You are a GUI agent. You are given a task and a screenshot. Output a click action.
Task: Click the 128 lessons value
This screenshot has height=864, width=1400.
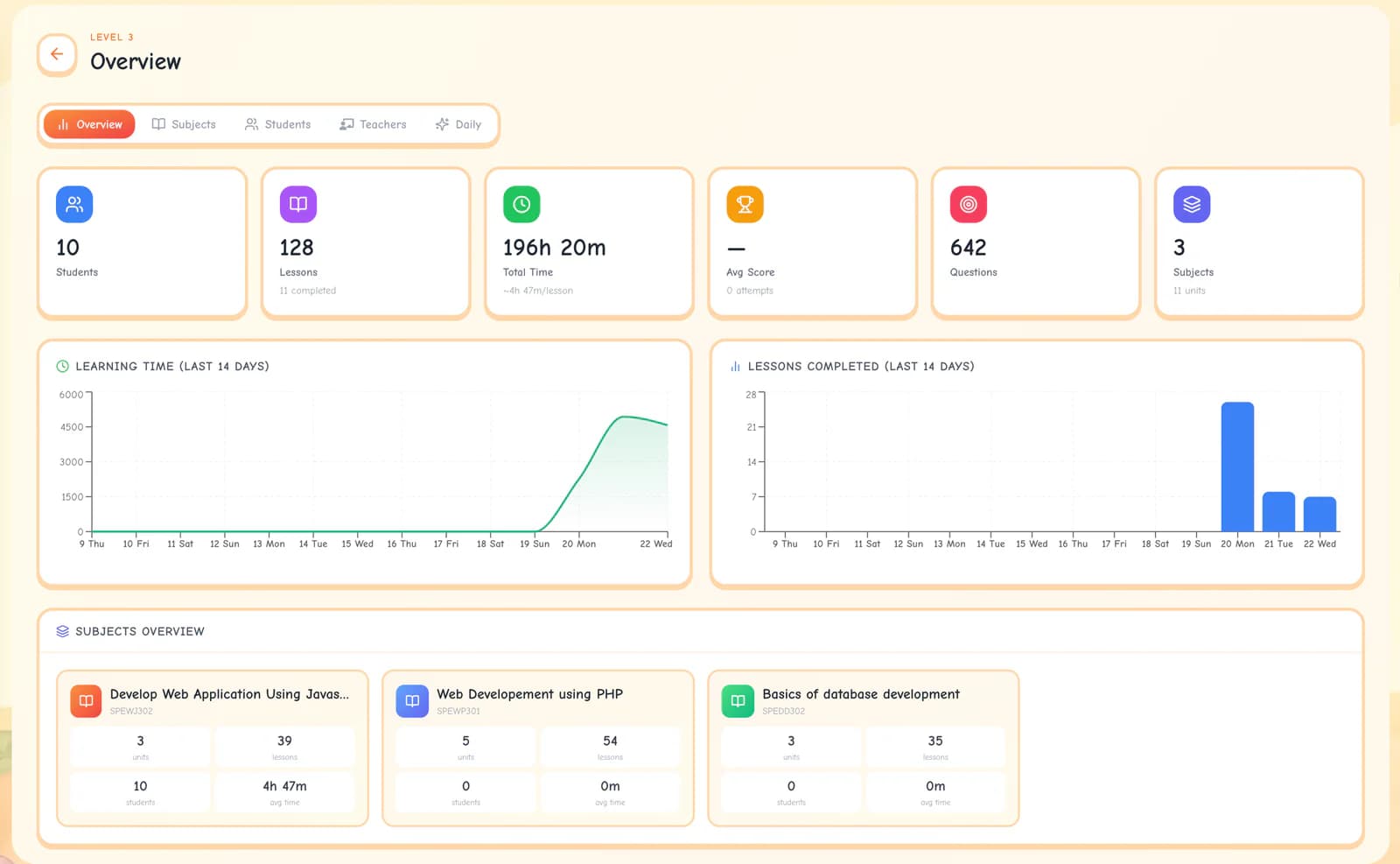(297, 248)
